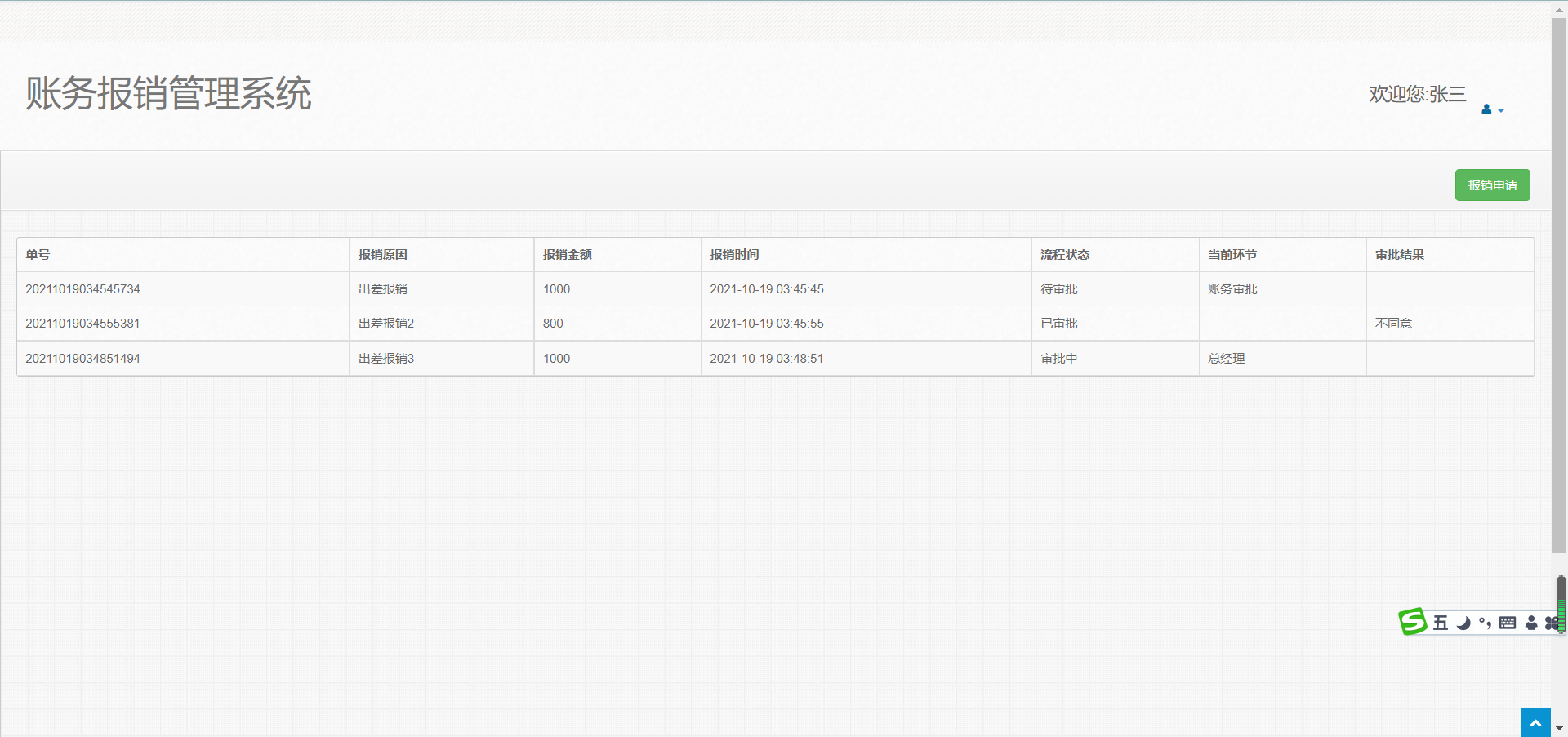Click the IME person account icon
Viewport: 1568px width, 737px height.
1531,623
